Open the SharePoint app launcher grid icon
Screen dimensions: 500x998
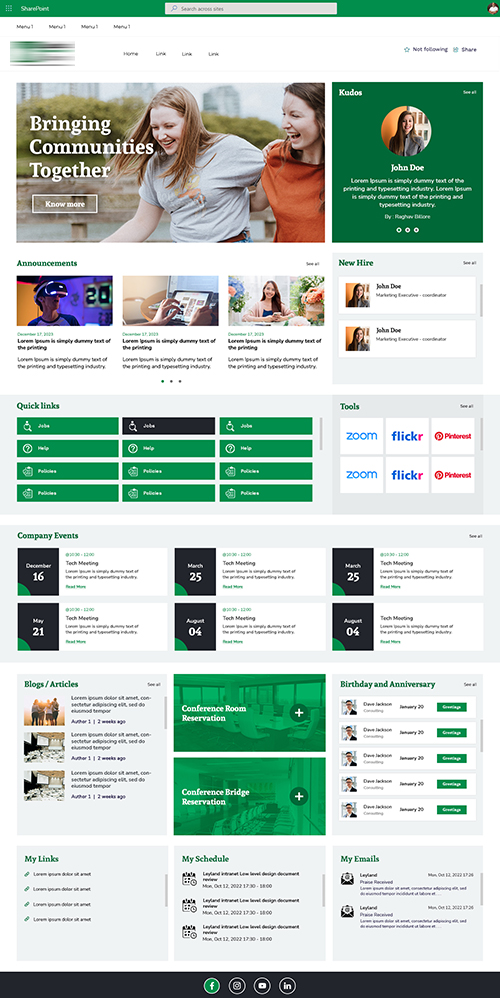[8, 8]
